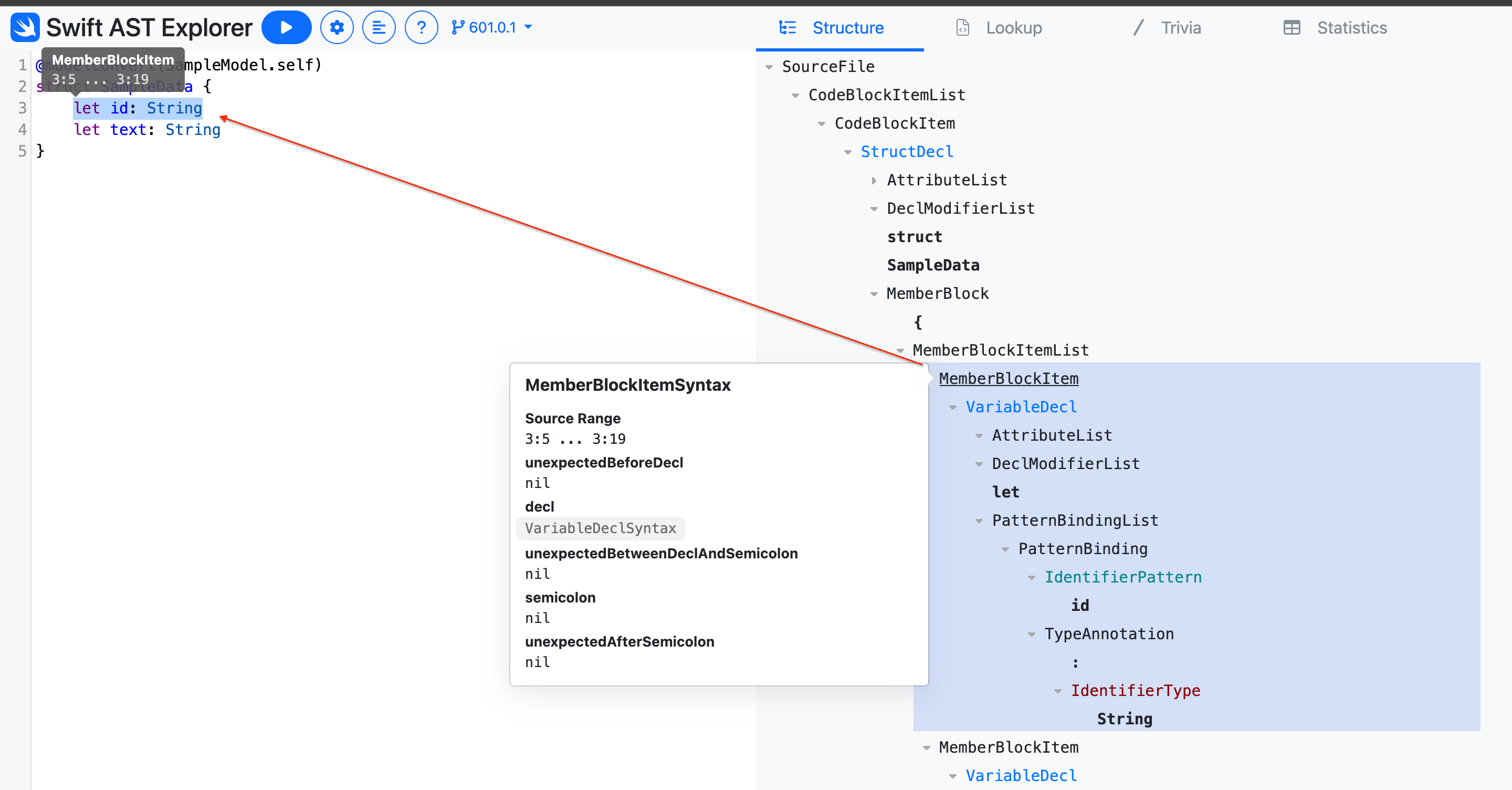The image size is (1512, 790).
Task: Switch to the Trivia tab
Action: (1180, 28)
